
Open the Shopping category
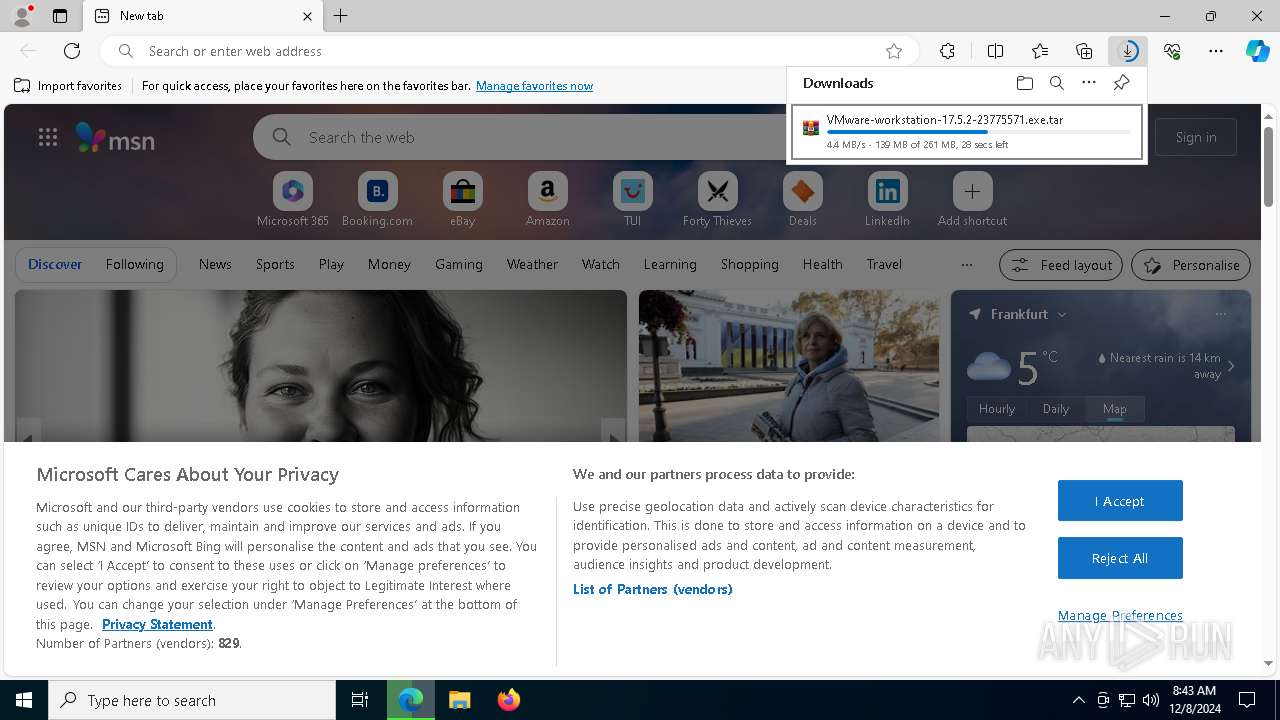[749, 264]
